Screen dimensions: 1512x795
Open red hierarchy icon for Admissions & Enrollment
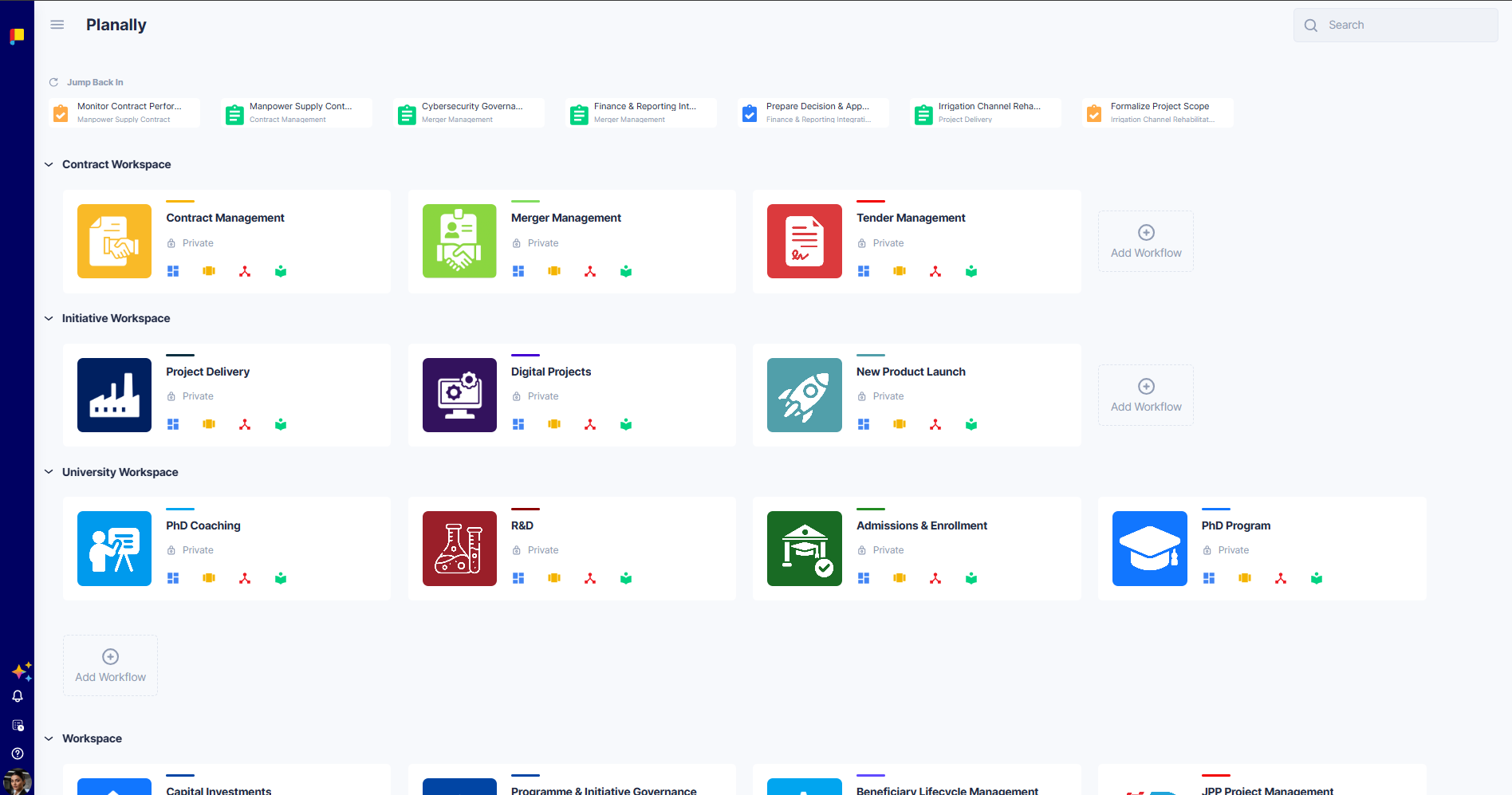[x=935, y=578]
